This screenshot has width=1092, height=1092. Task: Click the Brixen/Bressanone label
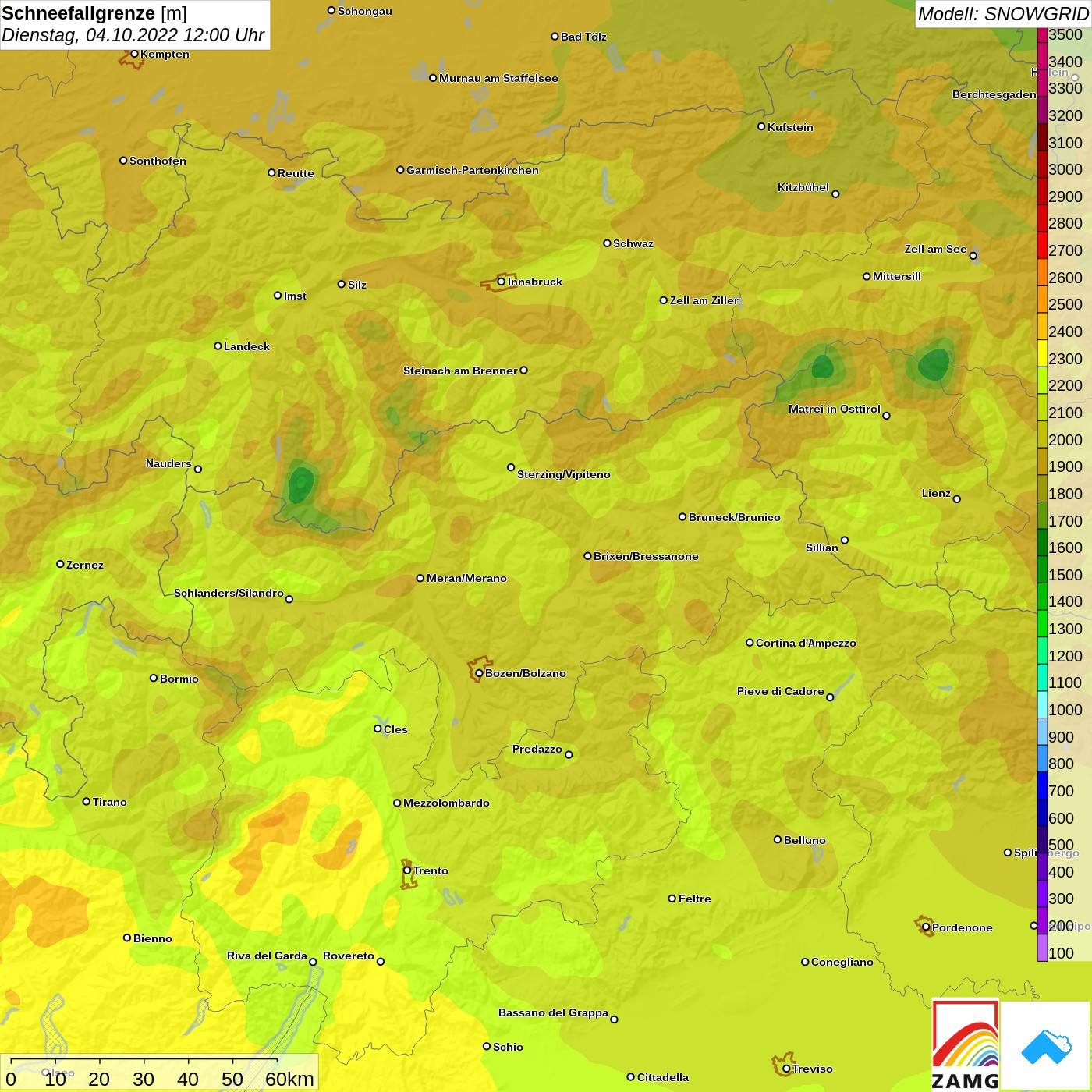pyautogui.click(x=646, y=556)
